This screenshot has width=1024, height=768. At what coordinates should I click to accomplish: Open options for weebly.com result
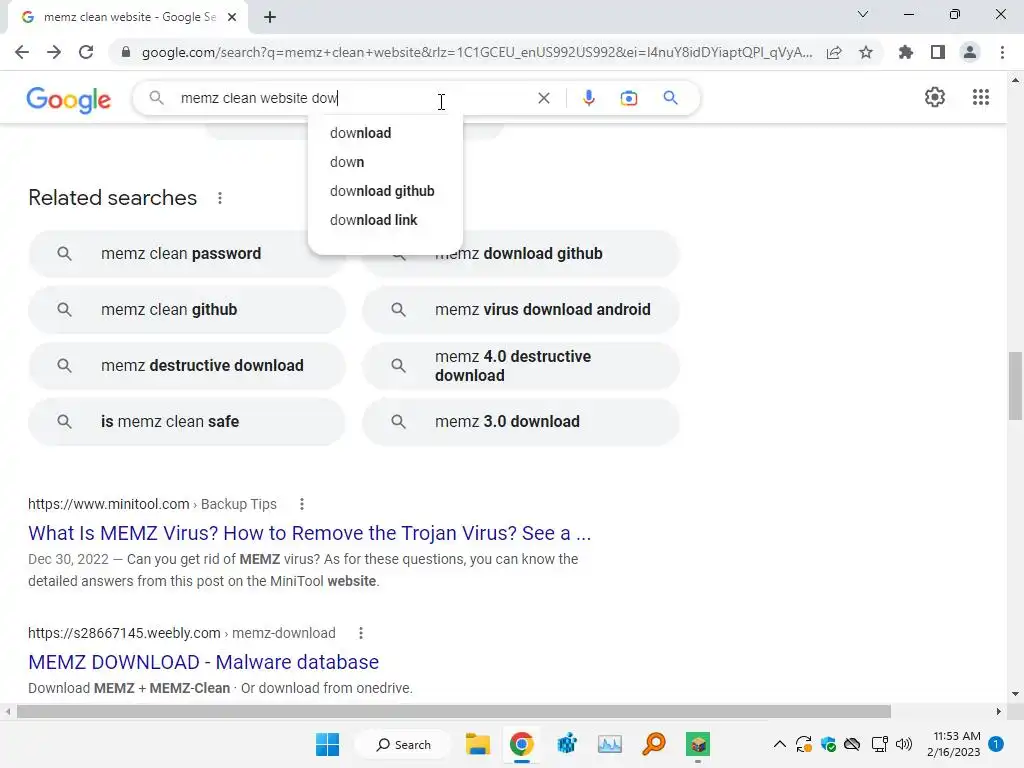[360, 633]
